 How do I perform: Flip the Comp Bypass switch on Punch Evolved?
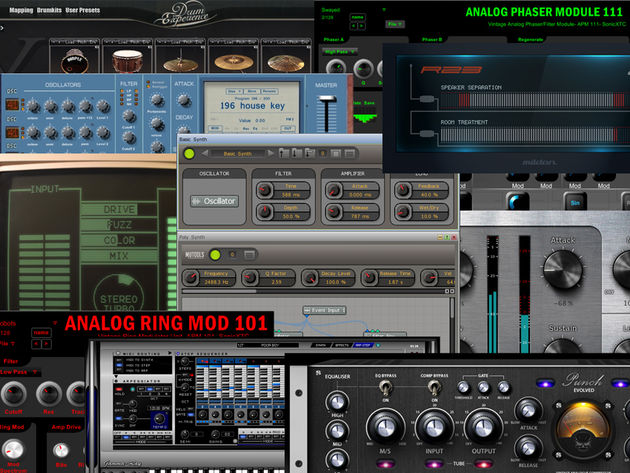(434, 388)
